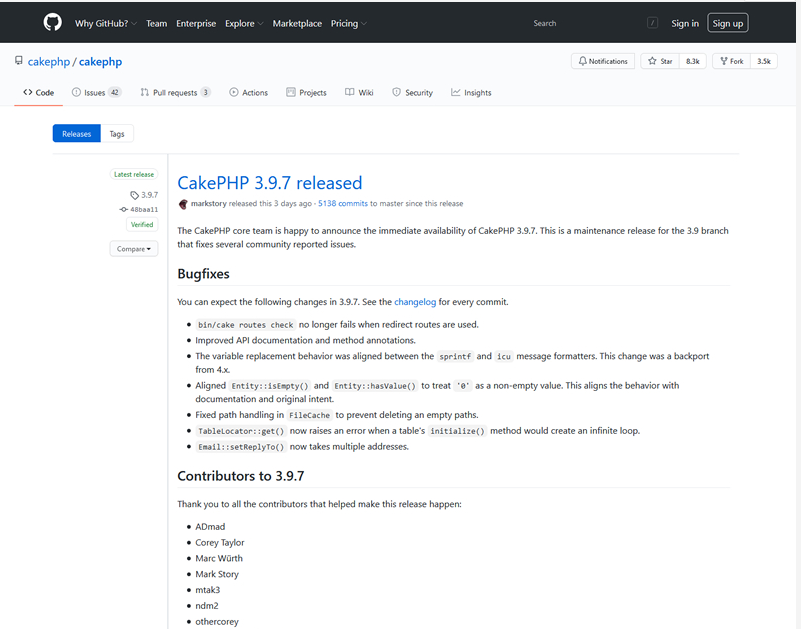Open commit 48baa11
Screen dimensions: 801x629
144,209
